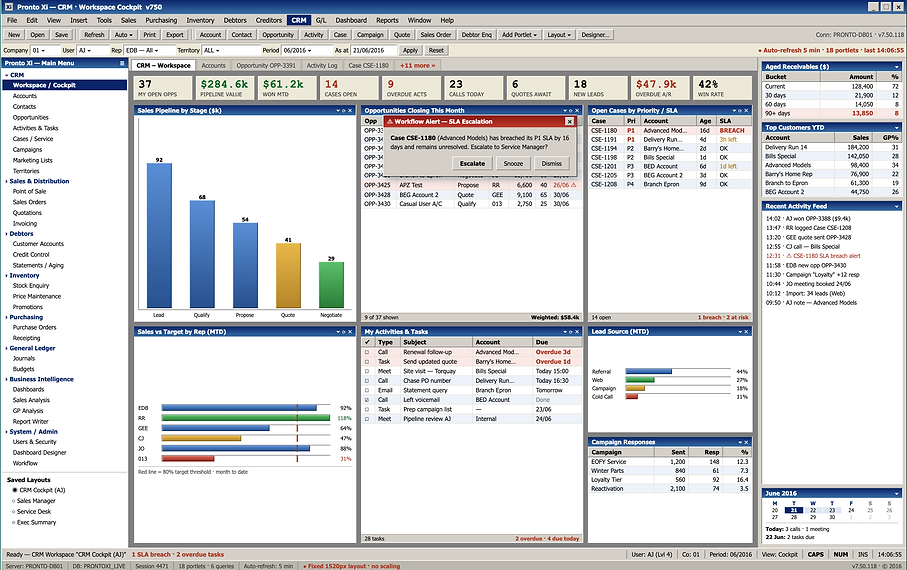Open the Layout toolbar dropdown
Screen dimensions: 907x570
(559, 35)
